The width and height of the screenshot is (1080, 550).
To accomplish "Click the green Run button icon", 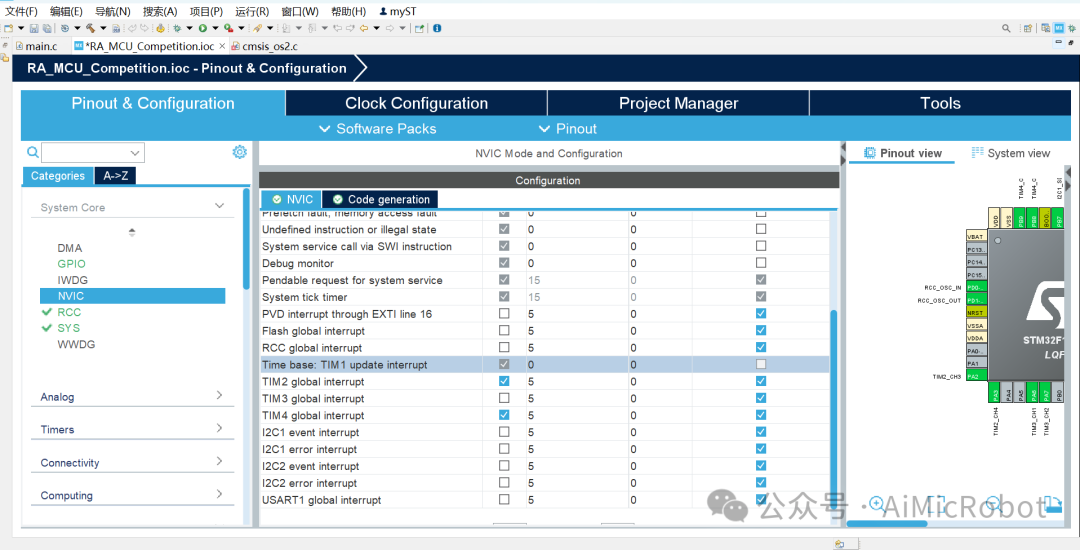I will [203, 28].
